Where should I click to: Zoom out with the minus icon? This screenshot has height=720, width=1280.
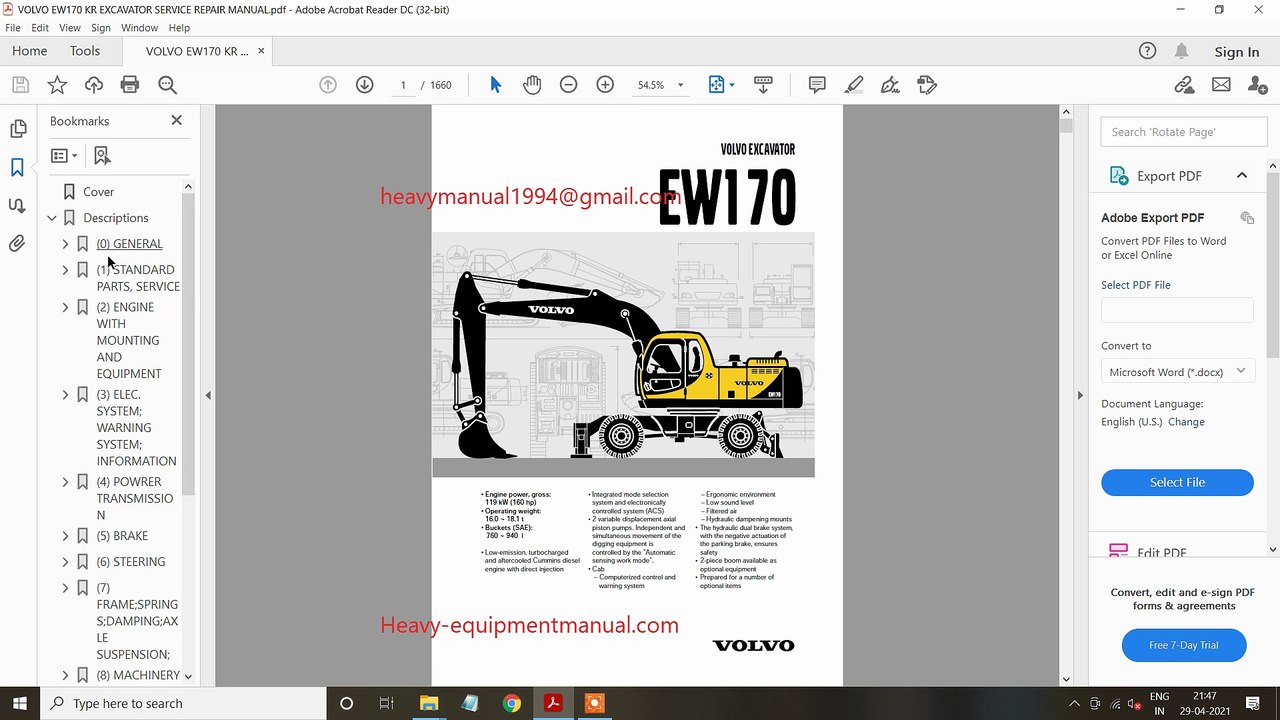tap(568, 85)
